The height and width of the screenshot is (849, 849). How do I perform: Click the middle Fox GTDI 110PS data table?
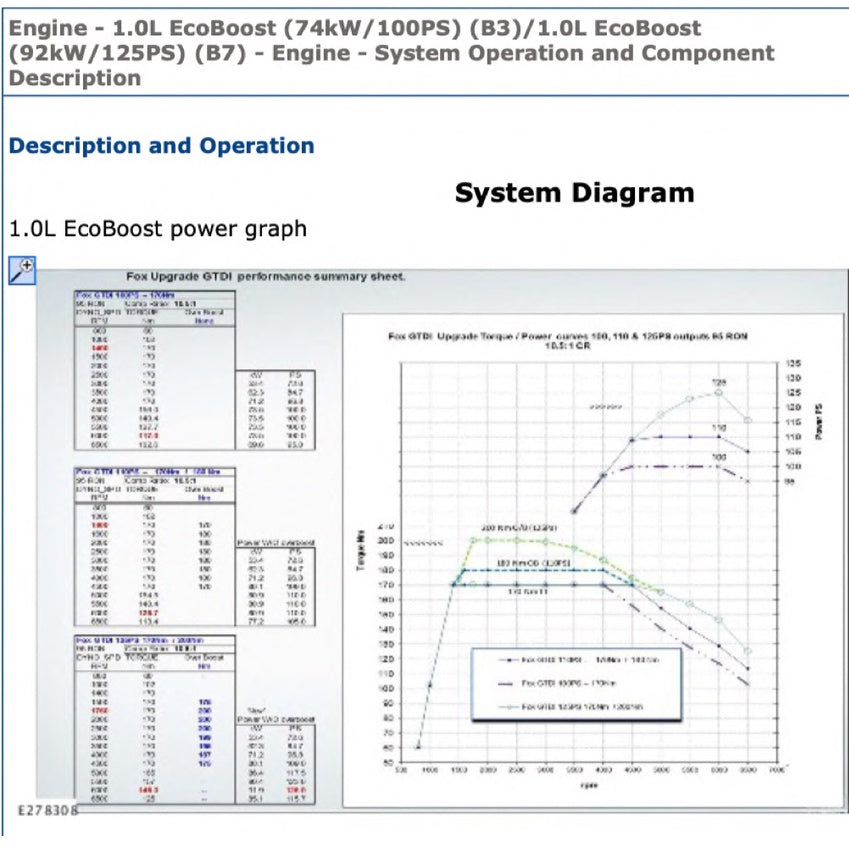(155, 545)
